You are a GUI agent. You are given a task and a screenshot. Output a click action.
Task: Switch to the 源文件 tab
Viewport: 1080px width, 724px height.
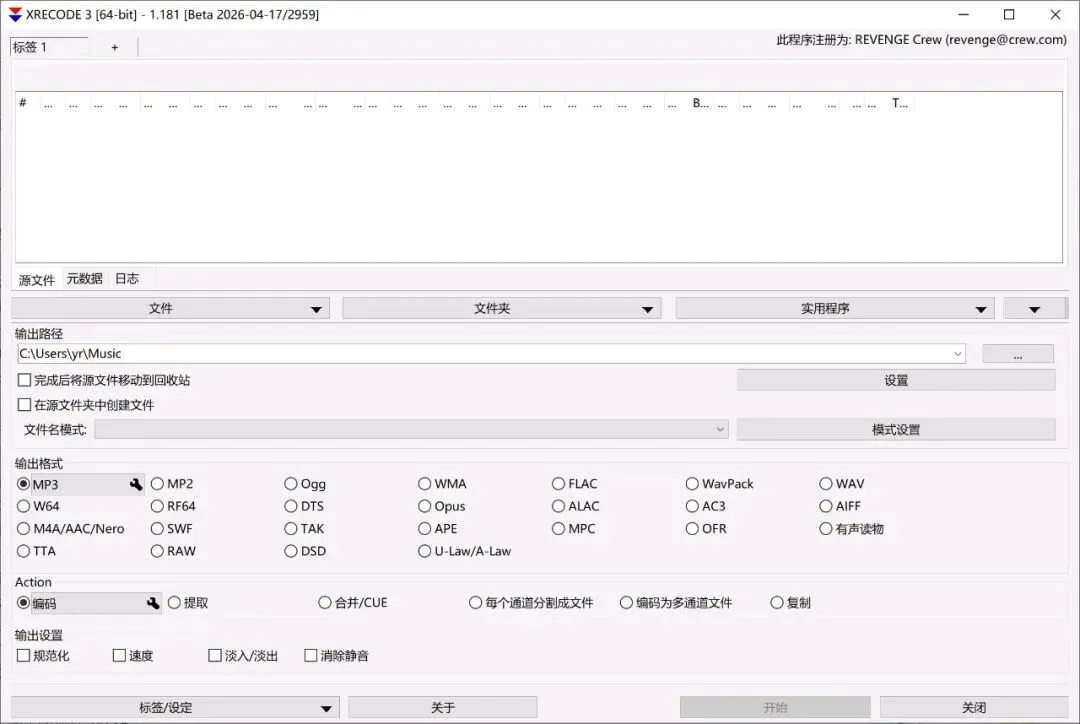coord(37,280)
